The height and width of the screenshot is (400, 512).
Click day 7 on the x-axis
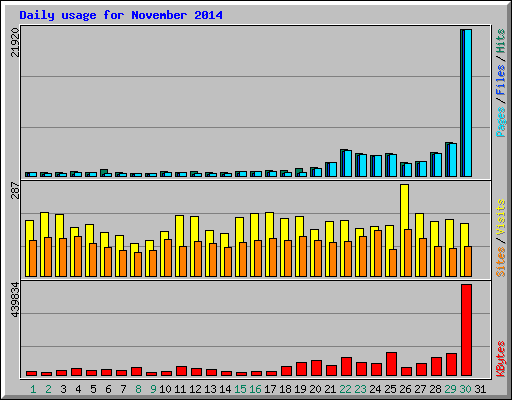click(123, 389)
